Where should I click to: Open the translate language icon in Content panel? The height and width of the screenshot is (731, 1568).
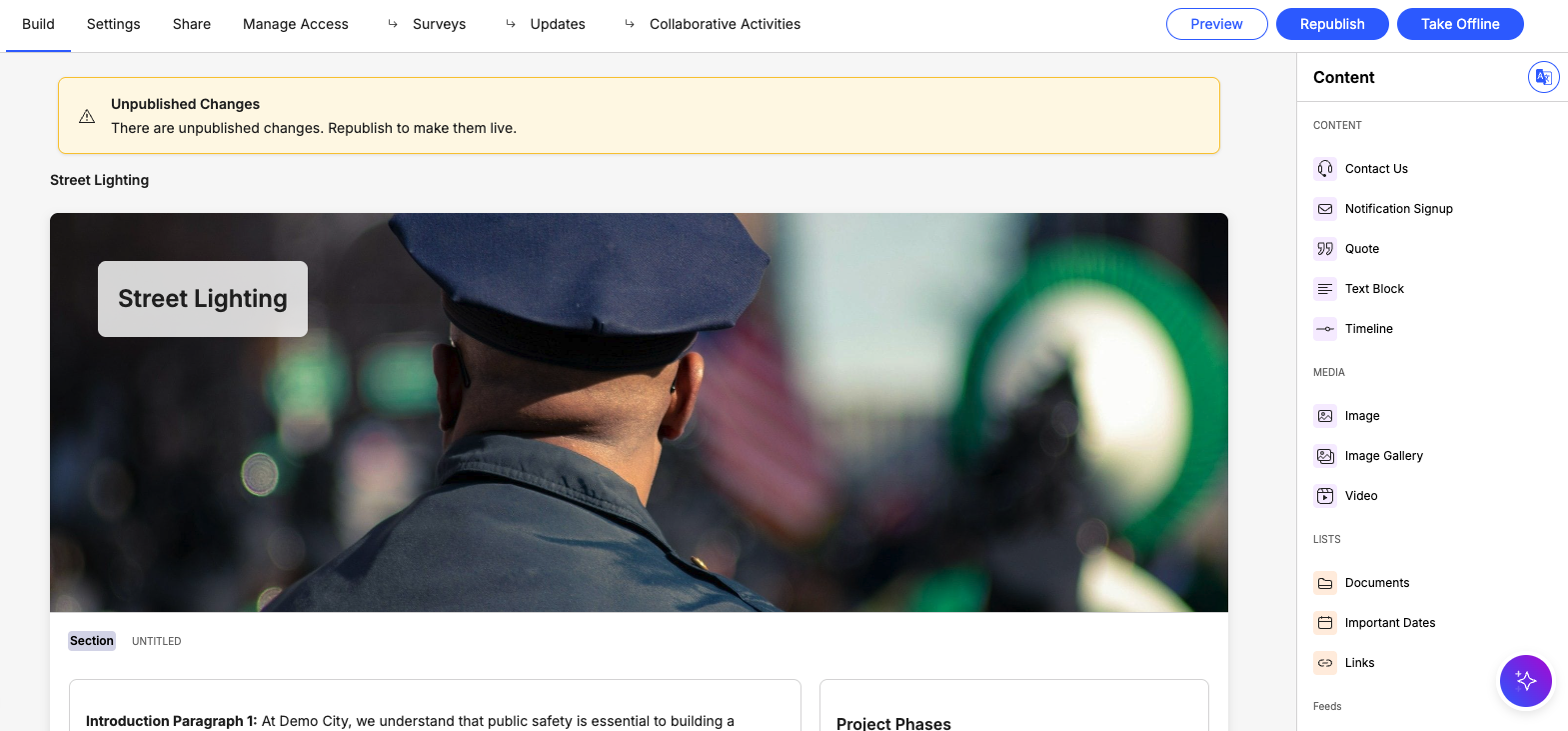tap(1543, 77)
